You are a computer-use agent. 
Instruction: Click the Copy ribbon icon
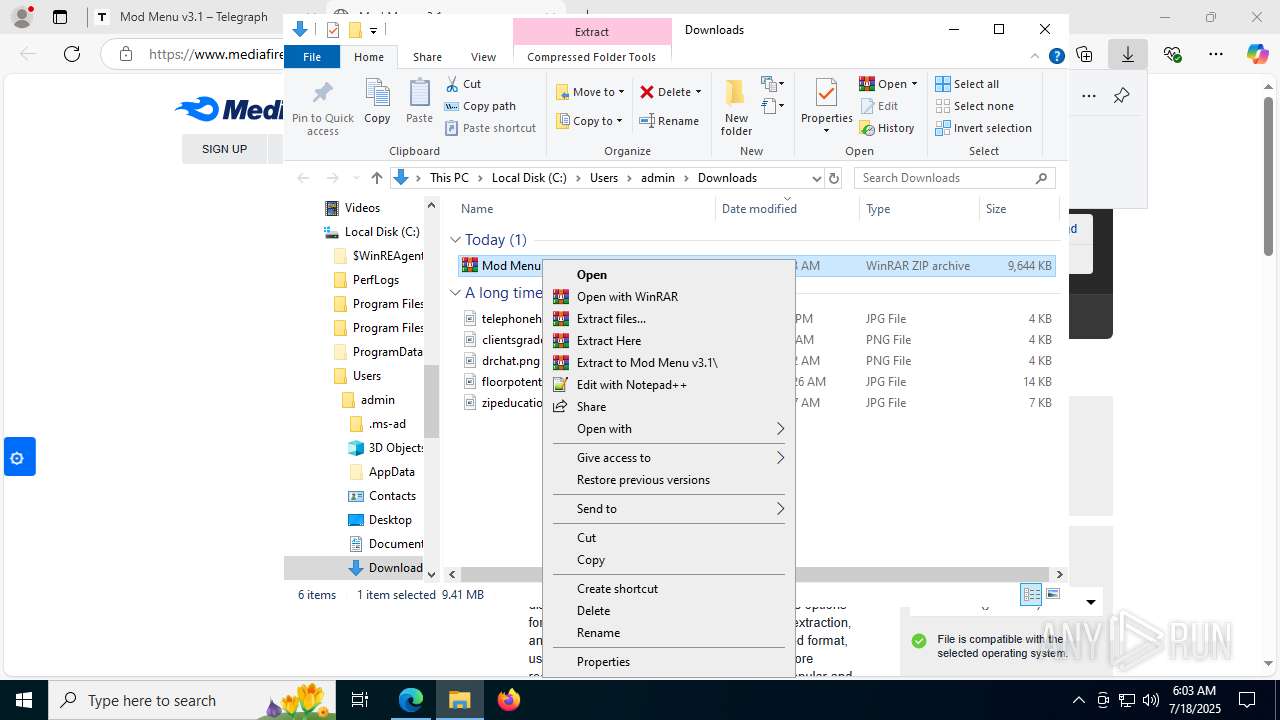tap(377, 101)
